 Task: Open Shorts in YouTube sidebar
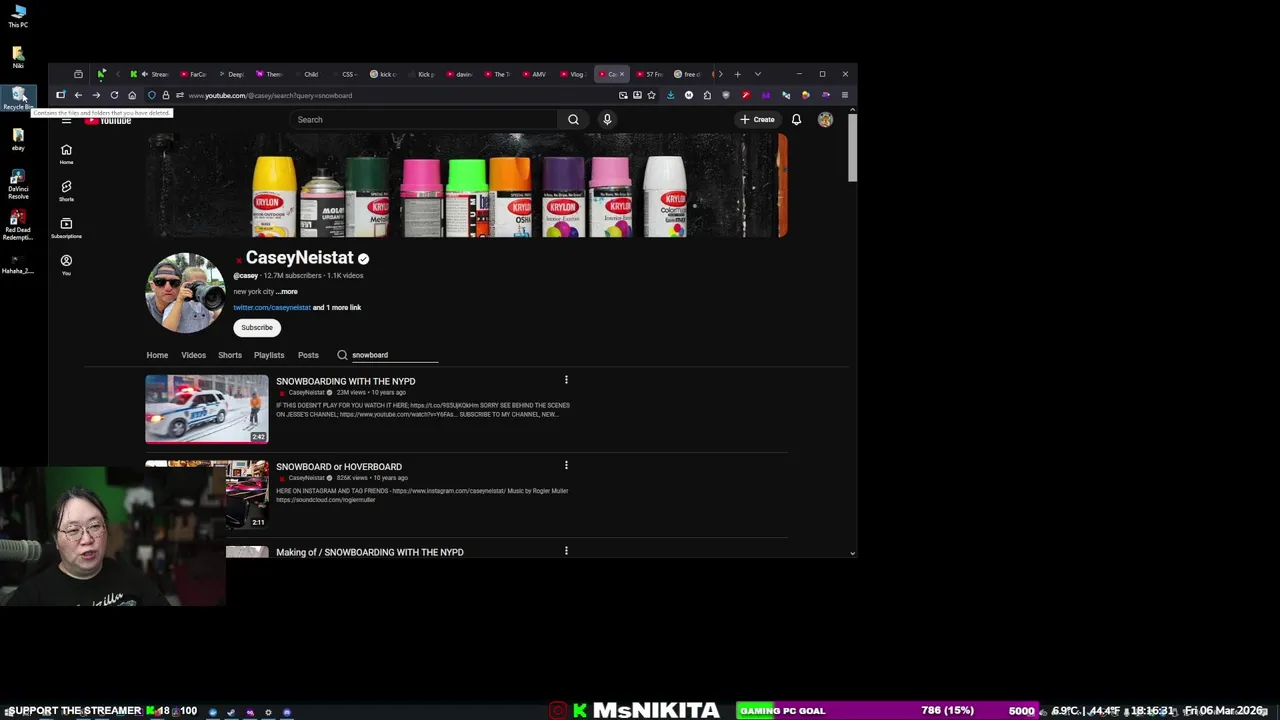point(66,191)
